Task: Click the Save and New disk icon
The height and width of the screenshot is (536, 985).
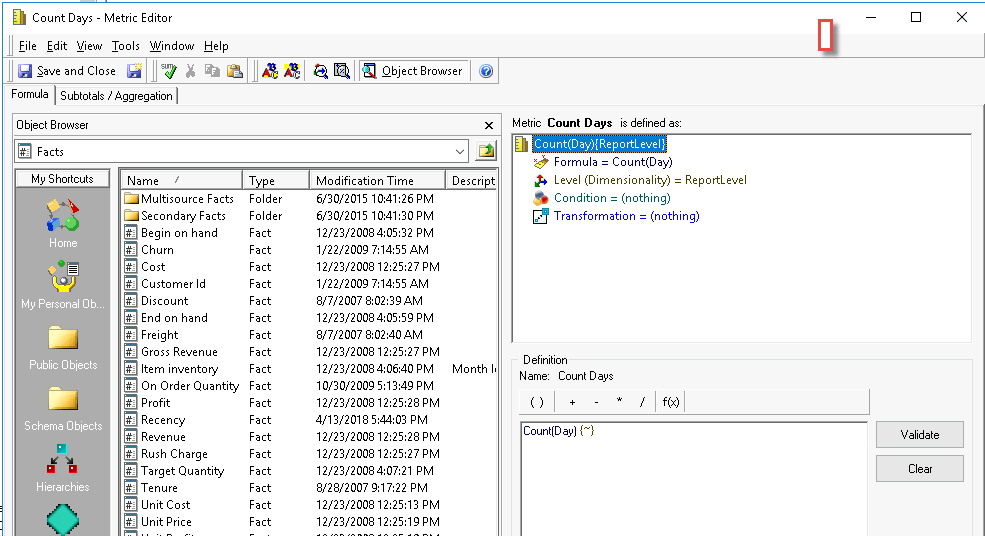Action: point(134,71)
